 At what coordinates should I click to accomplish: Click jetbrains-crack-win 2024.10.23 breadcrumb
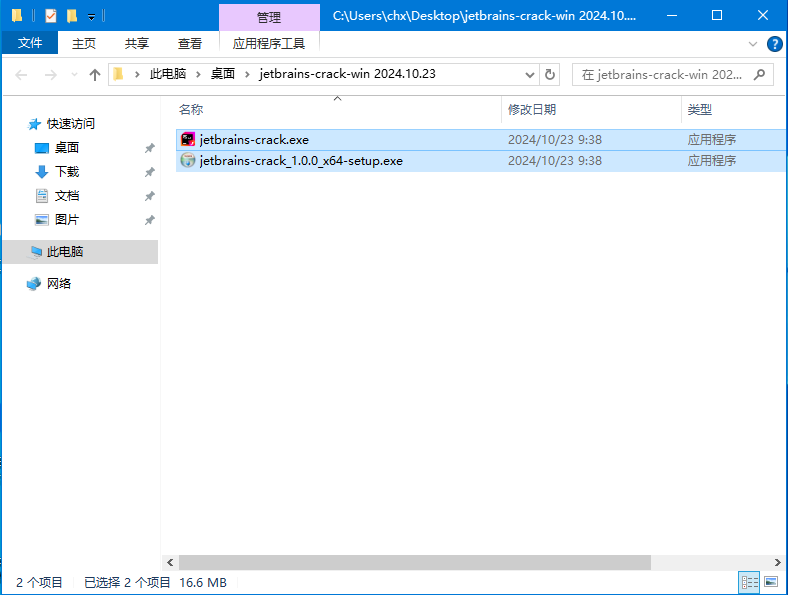click(347, 74)
